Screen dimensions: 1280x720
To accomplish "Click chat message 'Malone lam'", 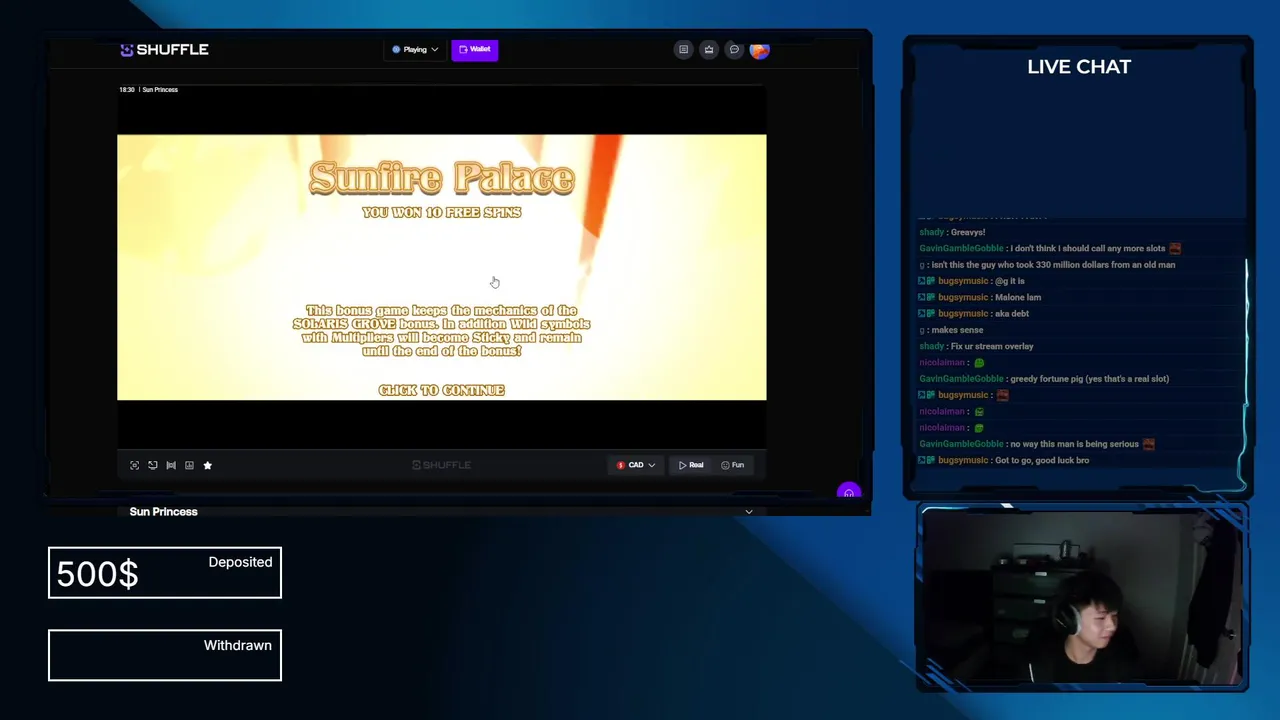I will pyautogui.click(x=1017, y=297).
